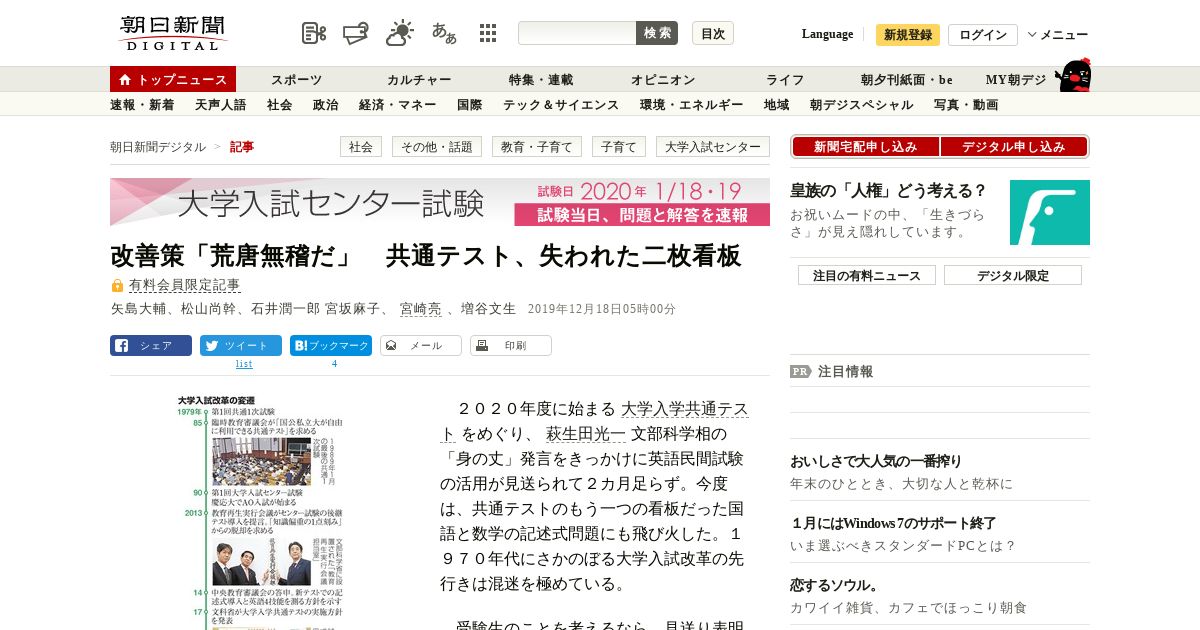Viewport: 1200px width, 630px height.
Task: Open １月にはWindows7のサポート終了 ad link
Action: 893,523
